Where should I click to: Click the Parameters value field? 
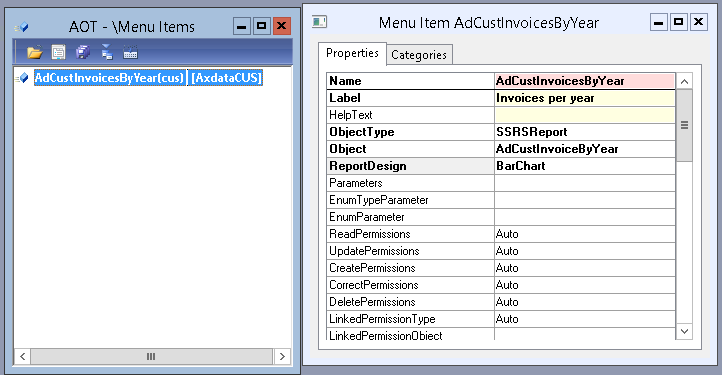585,183
